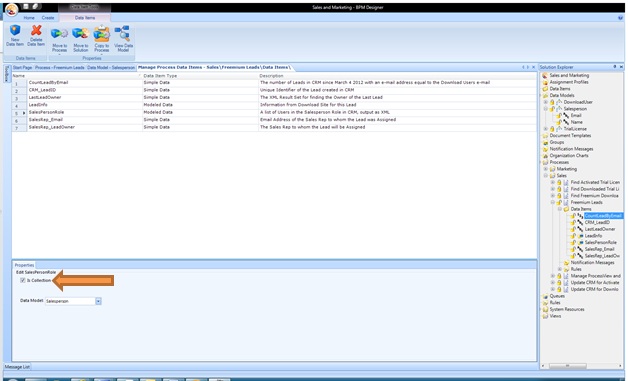The width and height of the screenshot is (628, 381).
Task: Sort grid by the Name column header
Action: click(77, 76)
